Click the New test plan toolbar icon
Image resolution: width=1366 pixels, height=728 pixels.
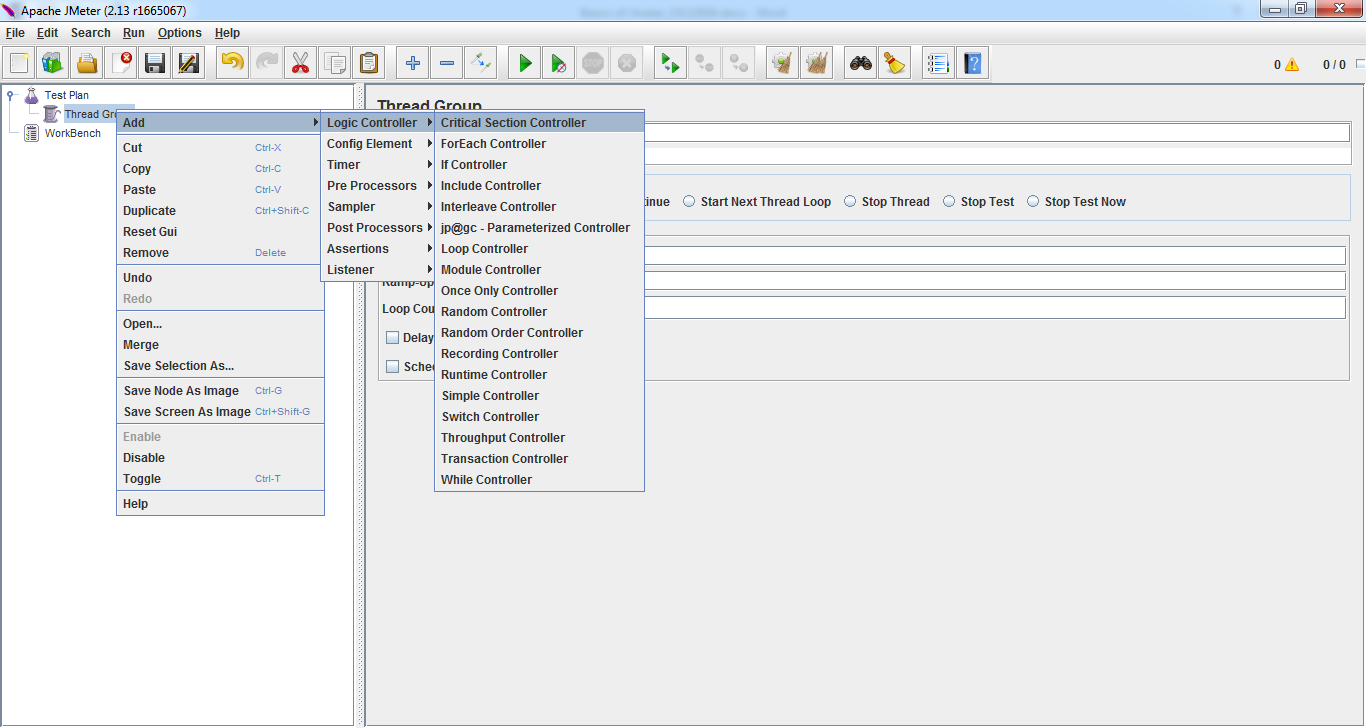coord(19,63)
